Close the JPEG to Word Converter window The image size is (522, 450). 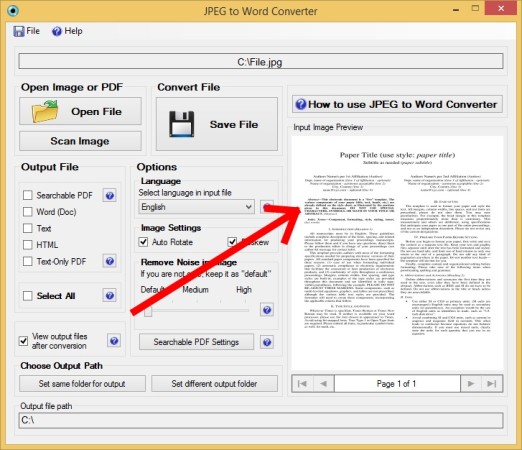point(501,8)
